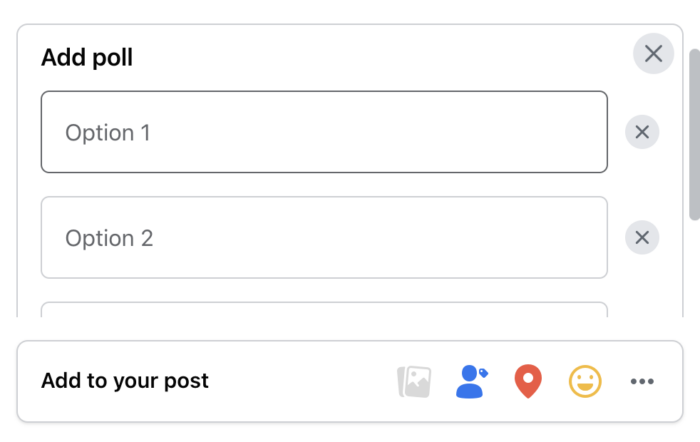Show more post options via ellipsis
The image size is (700, 442).
(642, 381)
